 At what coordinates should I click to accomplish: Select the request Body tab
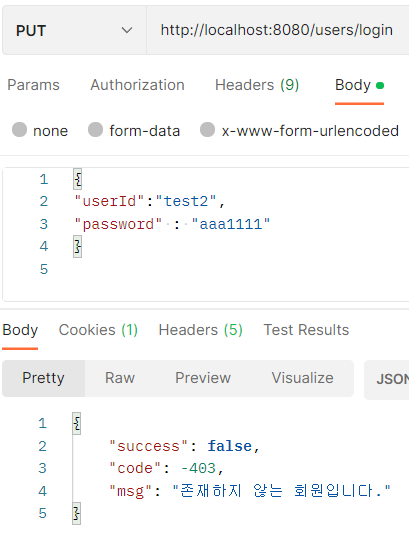359,85
